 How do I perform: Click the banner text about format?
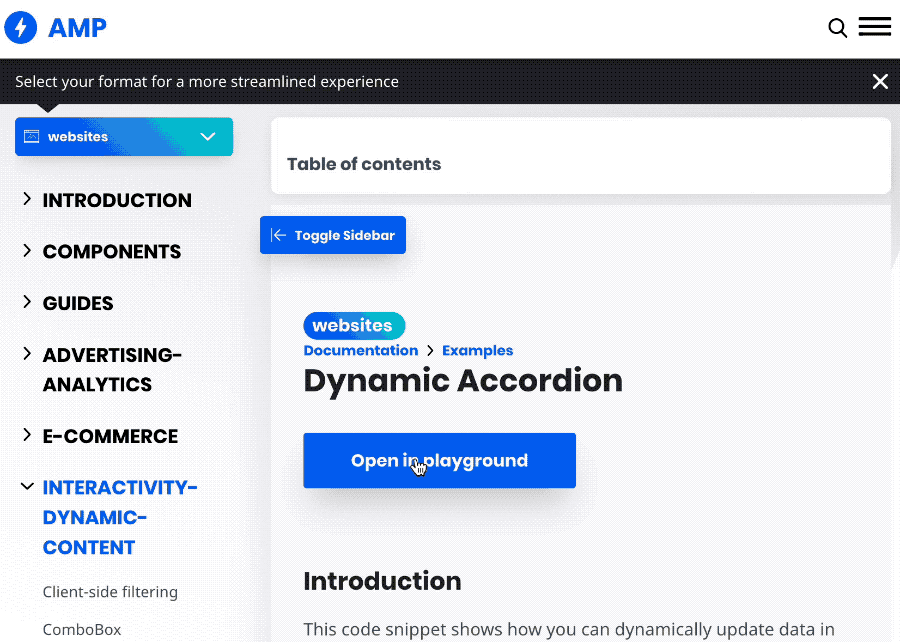click(207, 81)
